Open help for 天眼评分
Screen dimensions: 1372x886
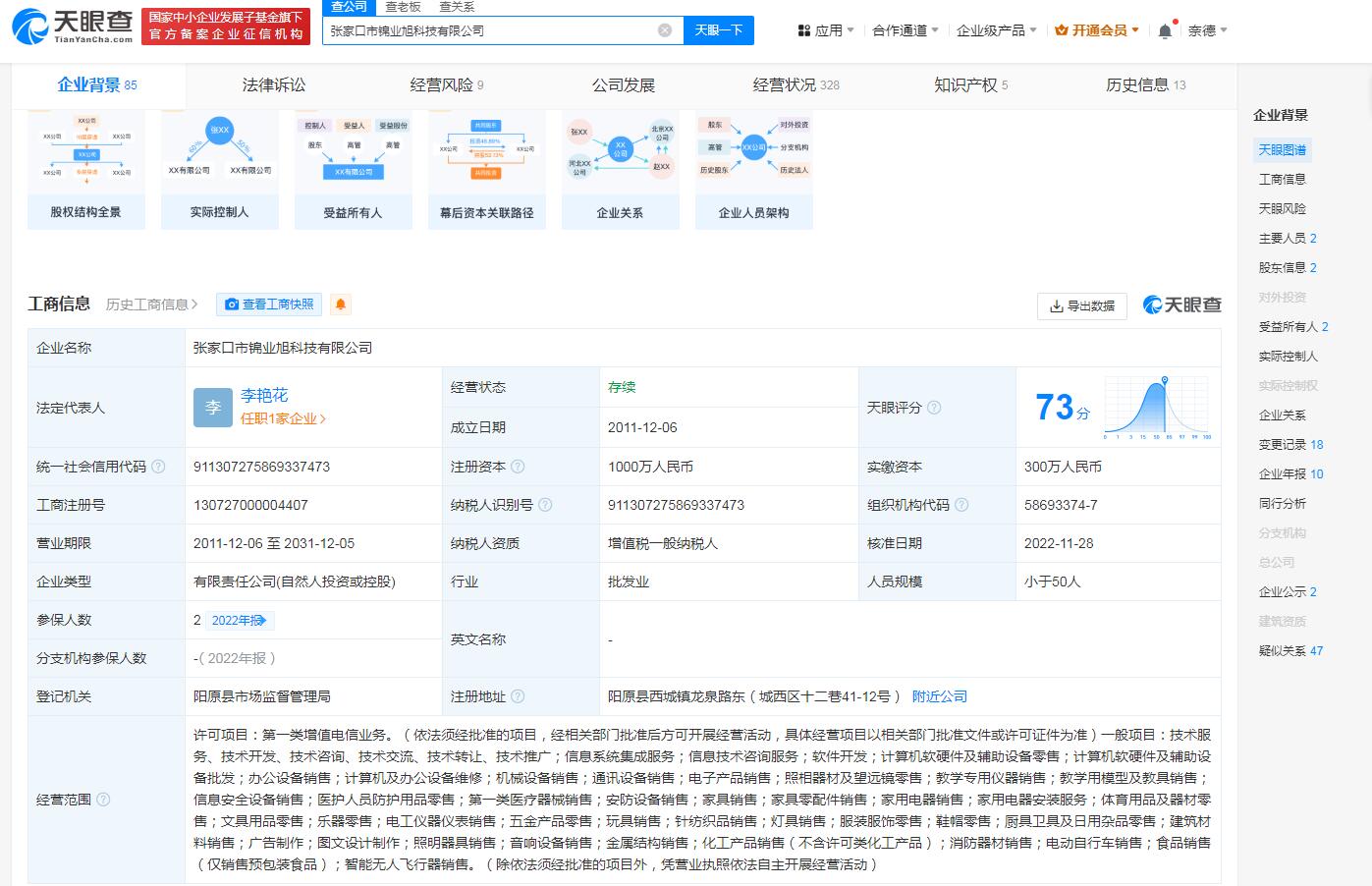934,407
